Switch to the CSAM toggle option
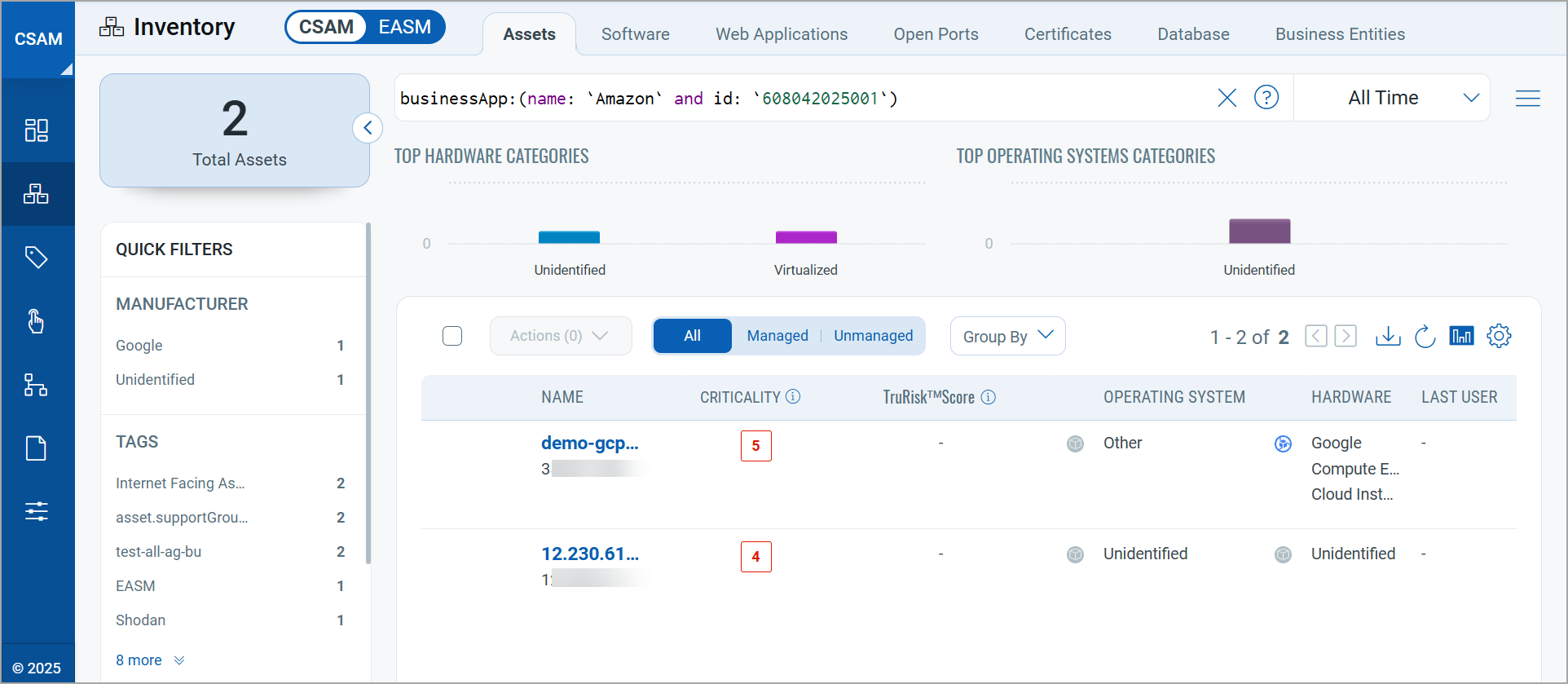The image size is (1568, 684). 326,27
